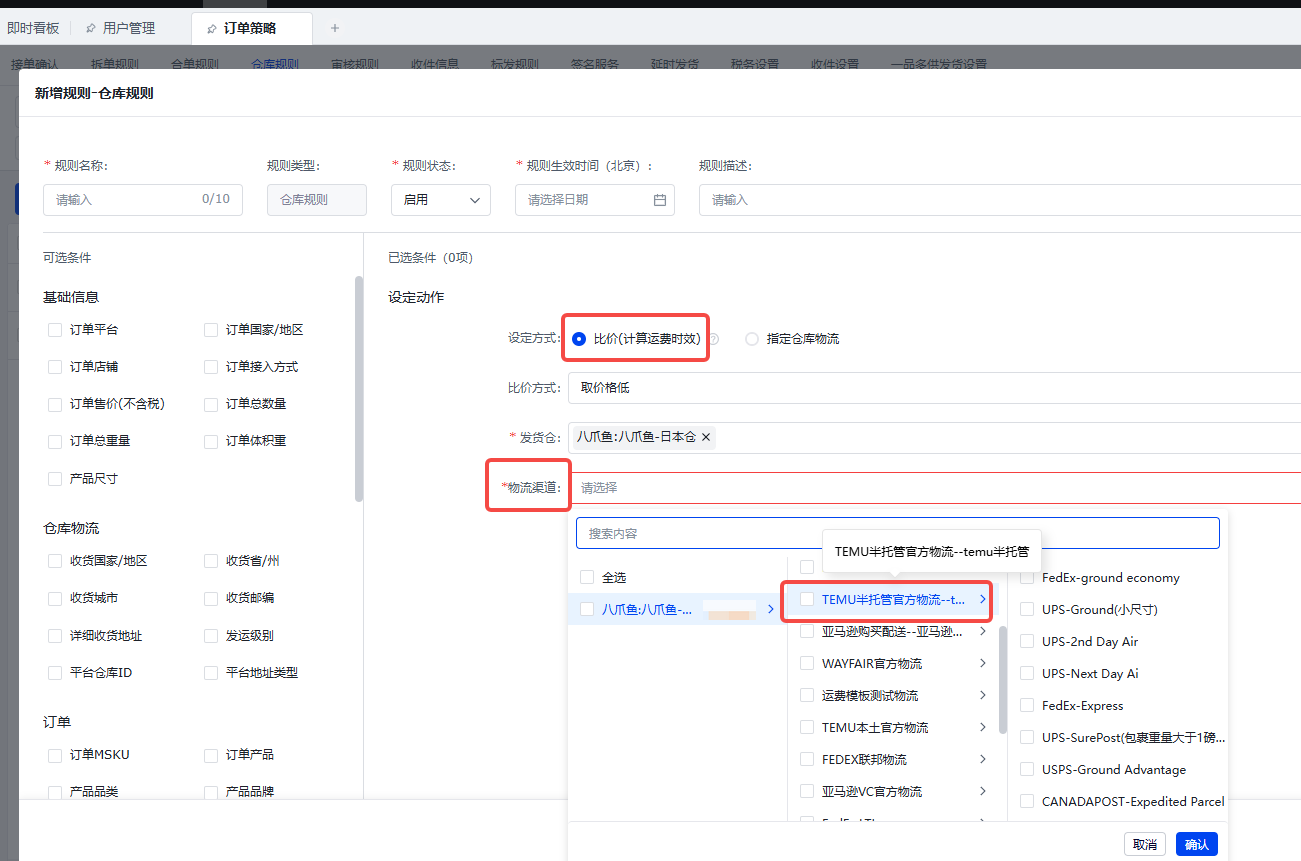1301x861 pixels.
Task: Open the 比价方式 取价格低 dropdown
Action: click(934, 388)
